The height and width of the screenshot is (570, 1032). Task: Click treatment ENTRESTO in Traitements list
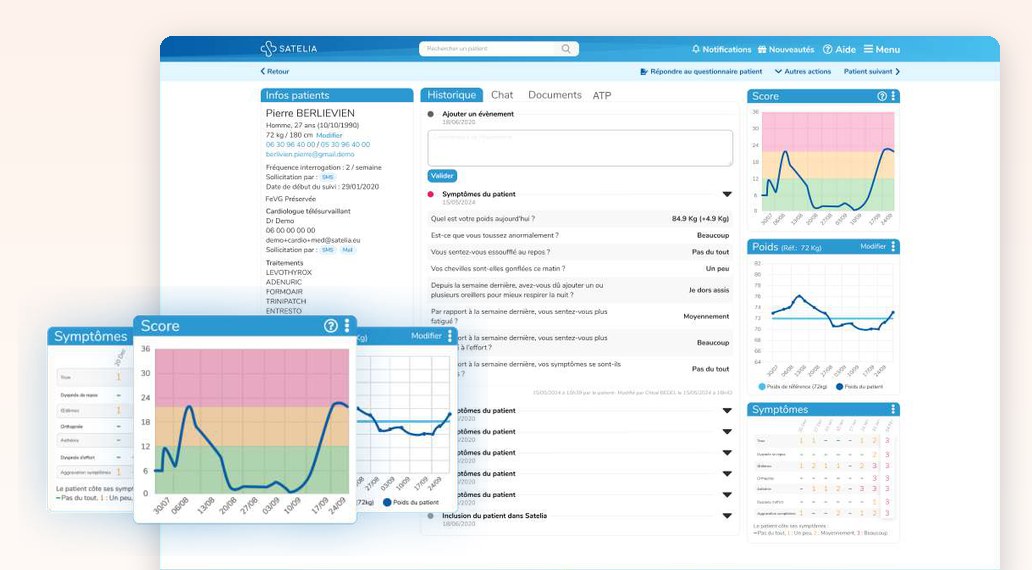[284, 311]
